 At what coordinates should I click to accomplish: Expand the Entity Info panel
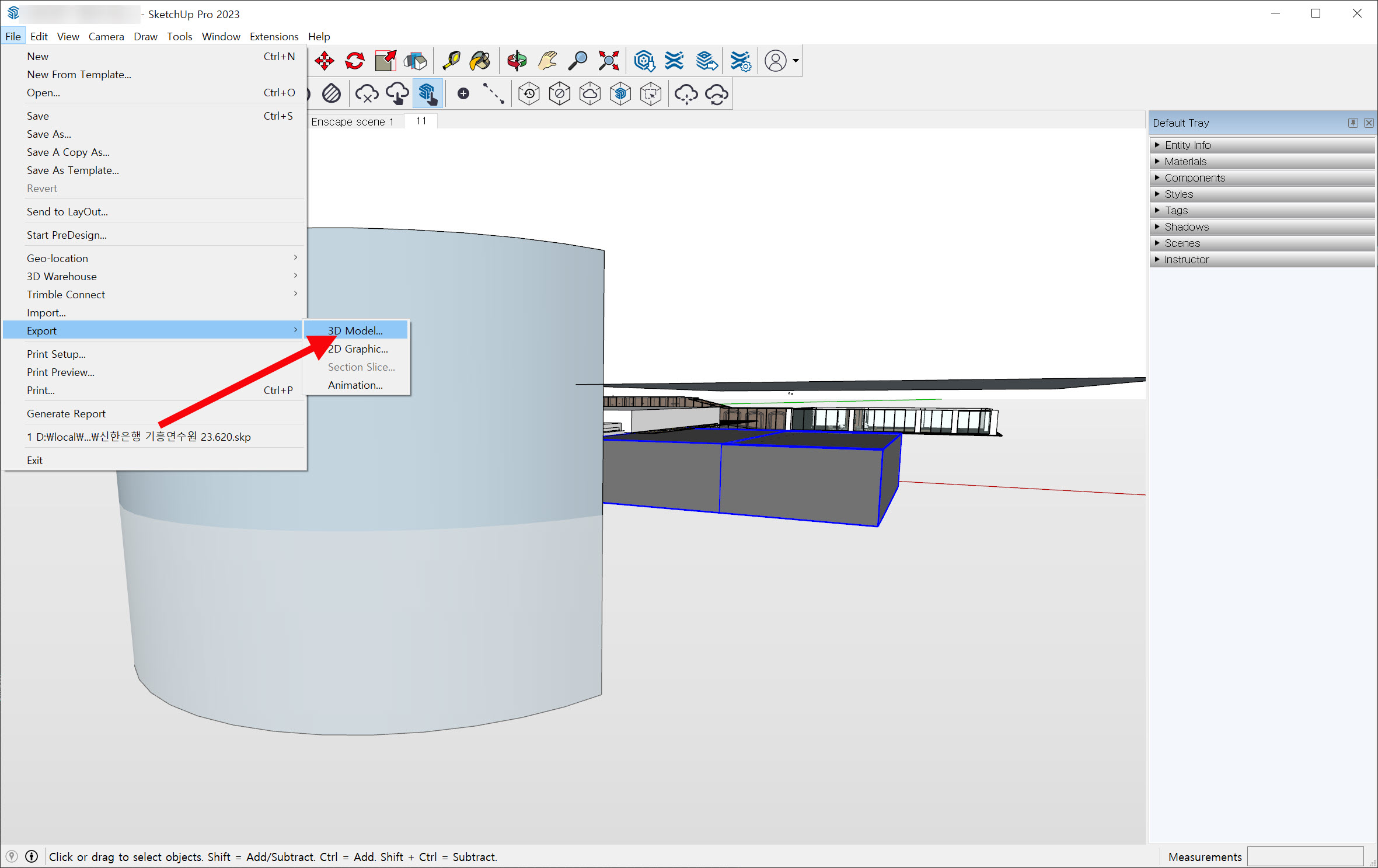pyautogui.click(x=1188, y=145)
